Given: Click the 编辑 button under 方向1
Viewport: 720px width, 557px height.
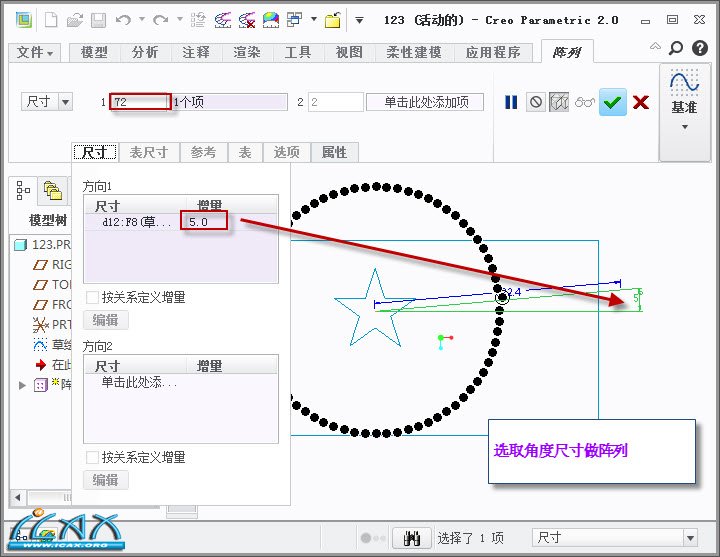Looking at the screenshot, I should (106, 320).
